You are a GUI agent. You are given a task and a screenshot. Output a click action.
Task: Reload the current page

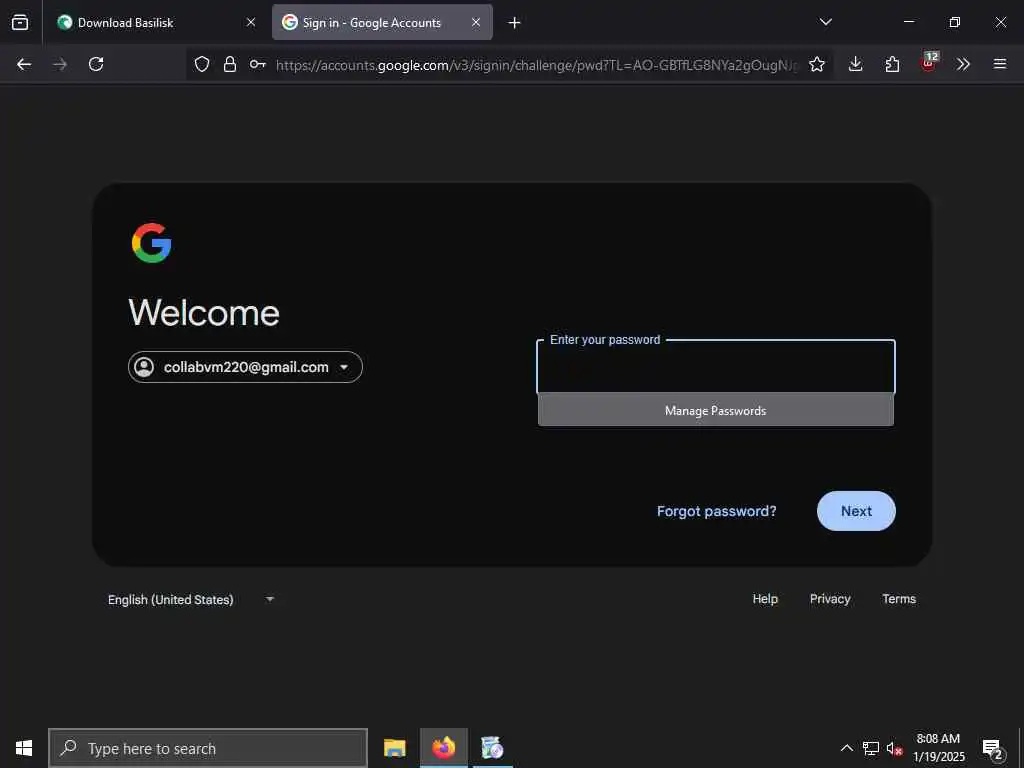coord(96,64)
